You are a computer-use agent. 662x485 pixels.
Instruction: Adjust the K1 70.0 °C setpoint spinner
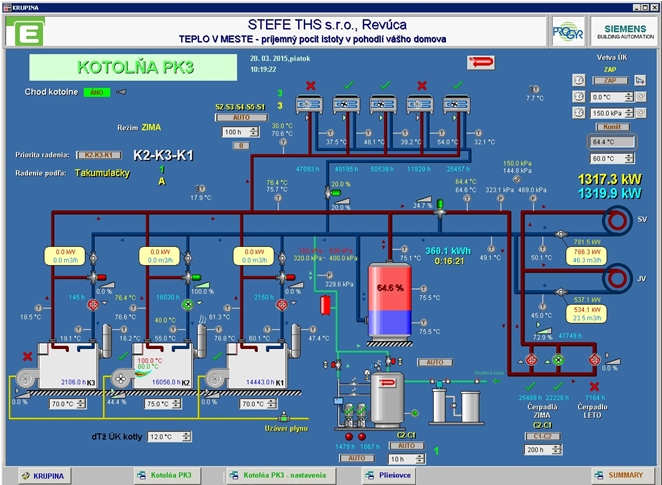point(271,404)
